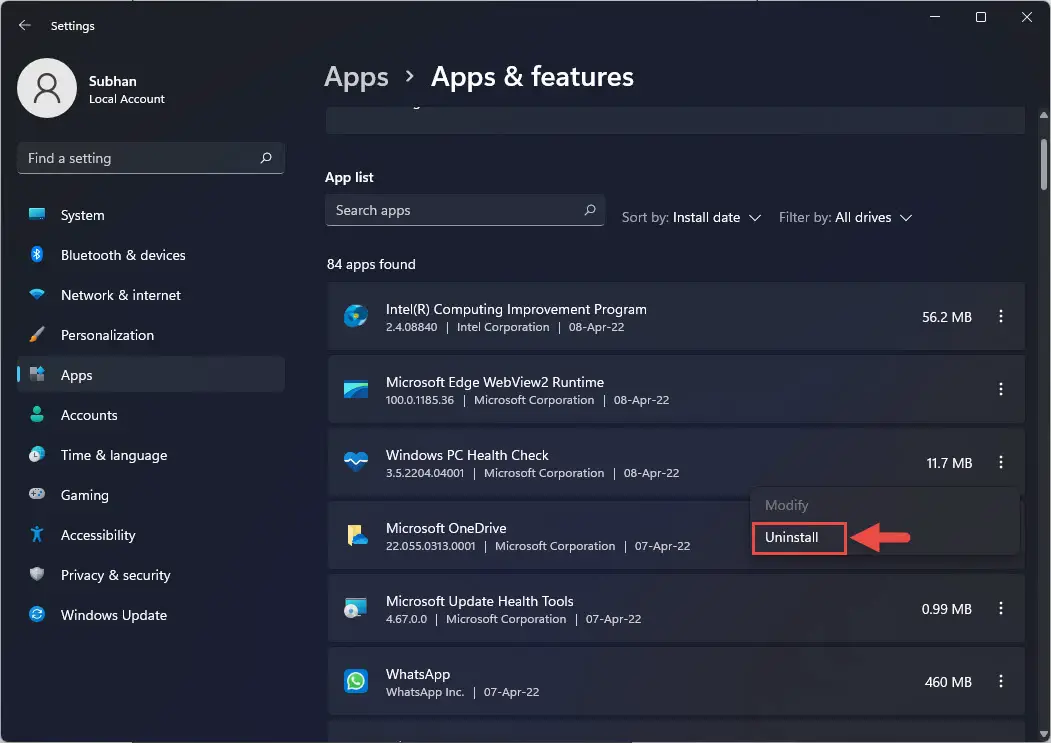Go to System settings

pos(150,215)
